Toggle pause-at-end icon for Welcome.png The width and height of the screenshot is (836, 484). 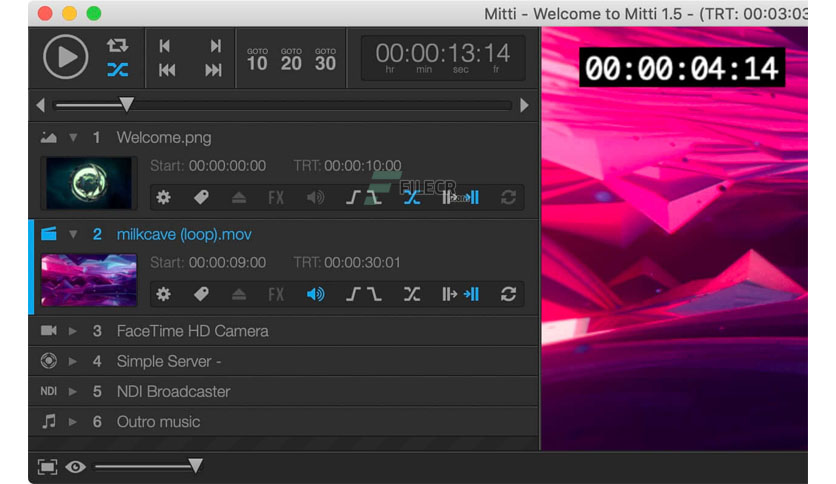coord(472,198)
